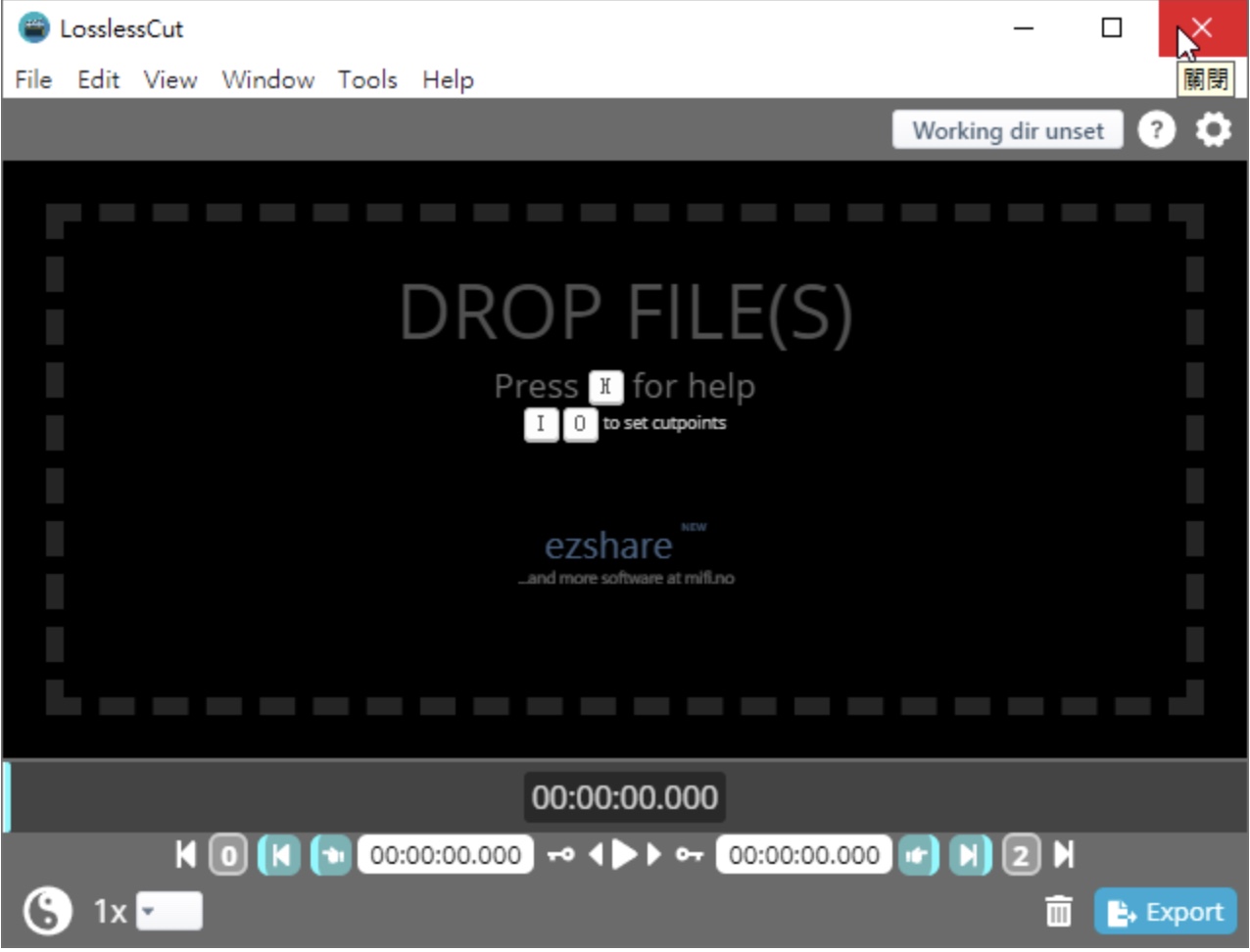This screenshot has height=952, width=1250.
Task: Click the 'more software at mifi.no' link
Action: [x=627, y=578]
